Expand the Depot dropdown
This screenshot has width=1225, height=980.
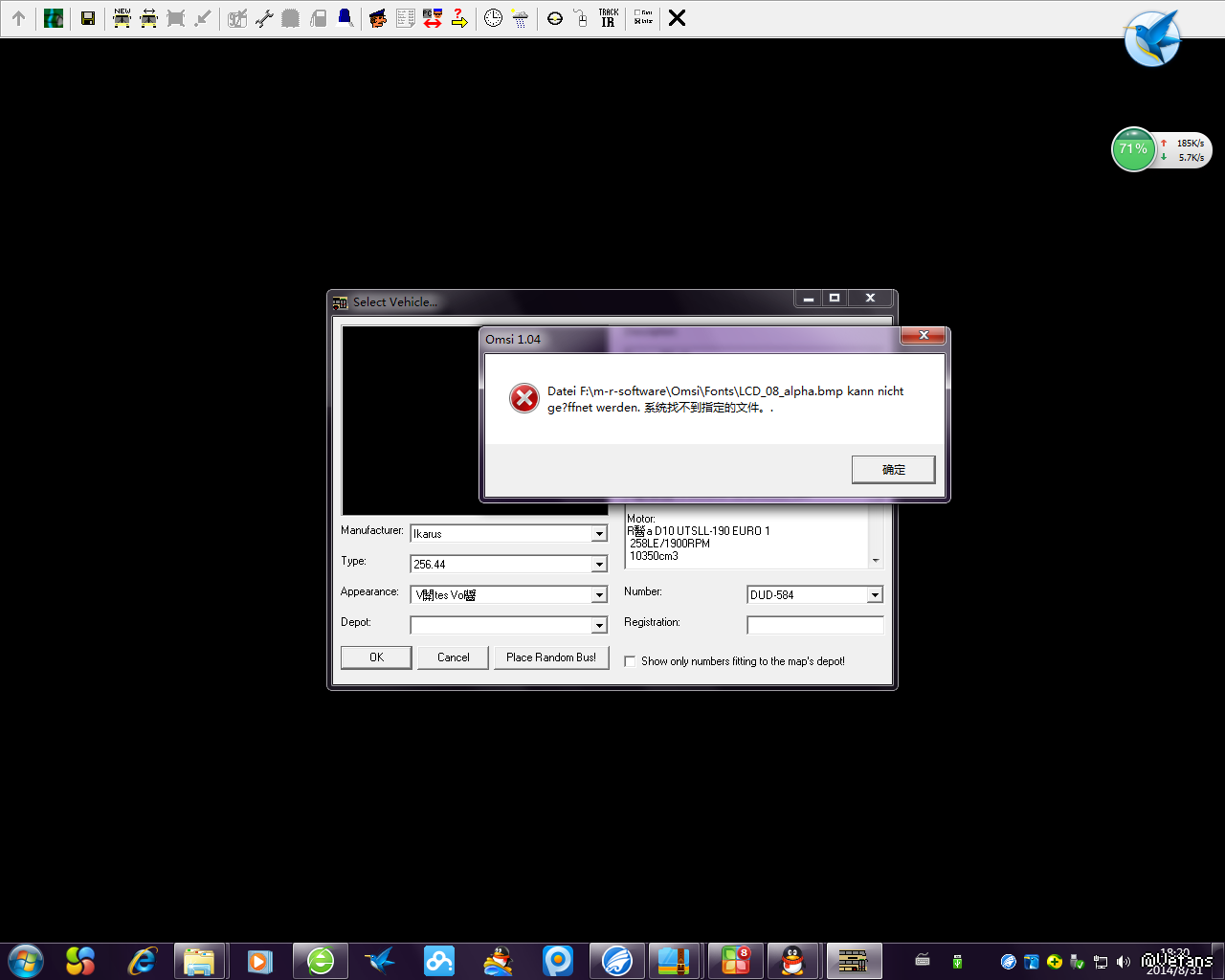[599, 626]
